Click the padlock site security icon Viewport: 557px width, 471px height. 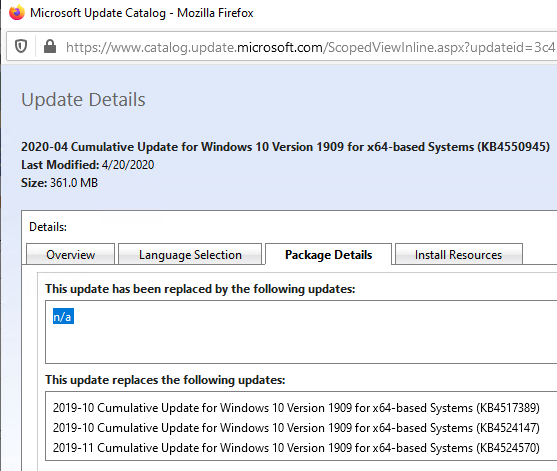click(50, 46)
